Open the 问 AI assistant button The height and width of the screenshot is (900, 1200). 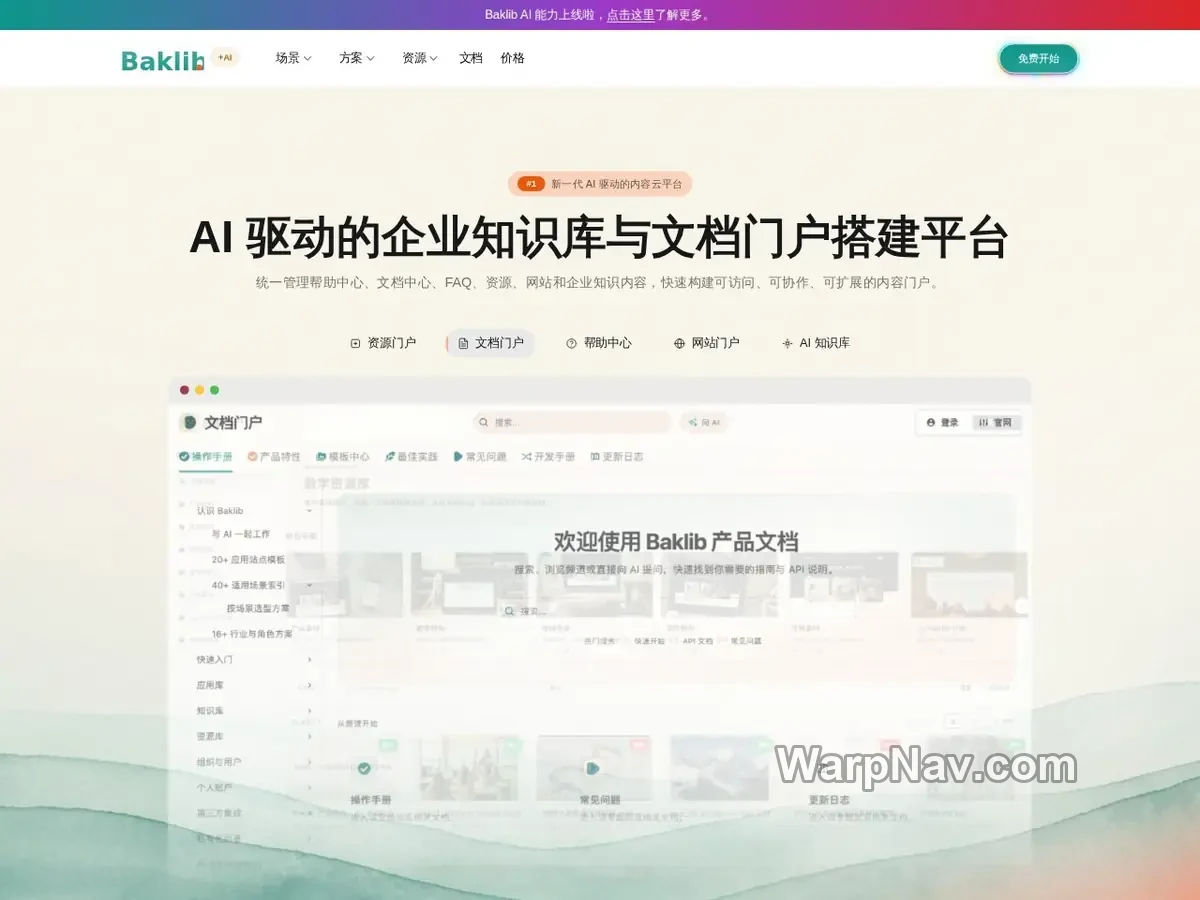point(704,423)
